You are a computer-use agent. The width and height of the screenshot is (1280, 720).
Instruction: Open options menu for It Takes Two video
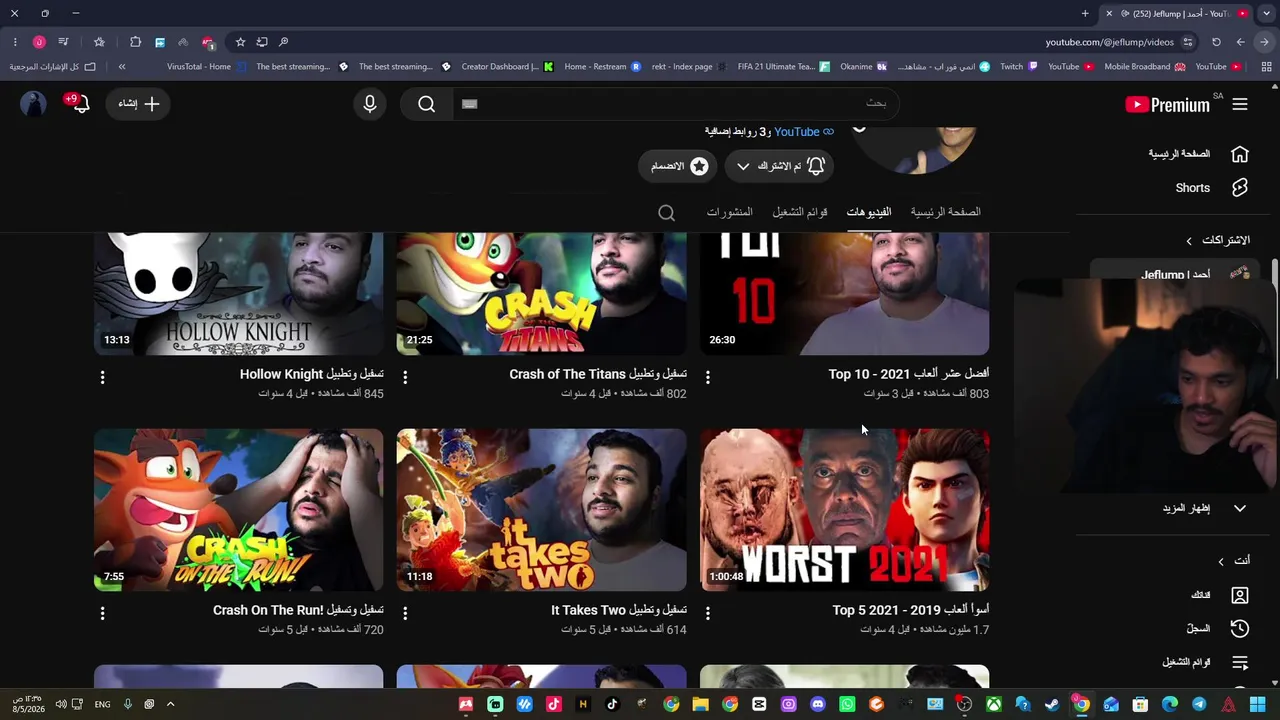405,613
